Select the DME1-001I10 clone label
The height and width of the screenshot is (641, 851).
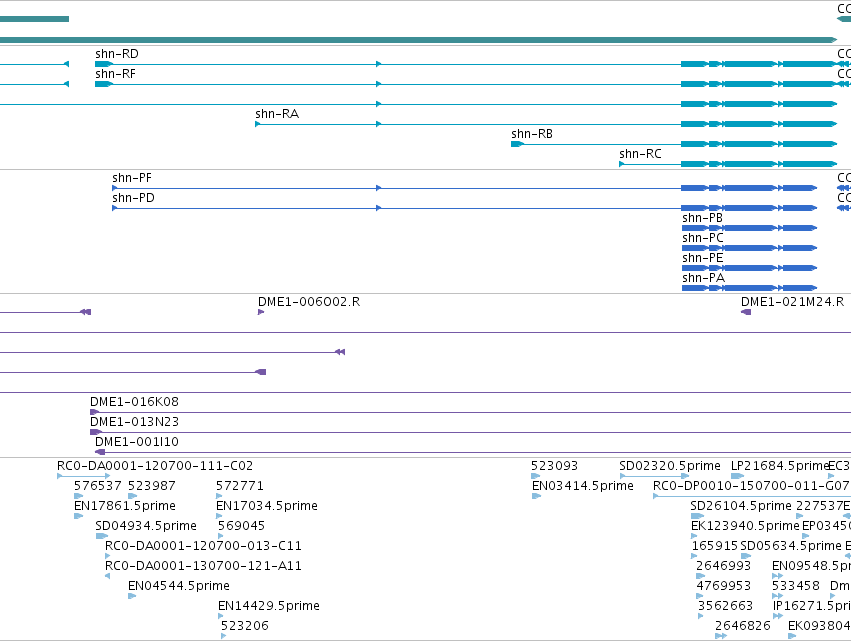pos(137,442)
